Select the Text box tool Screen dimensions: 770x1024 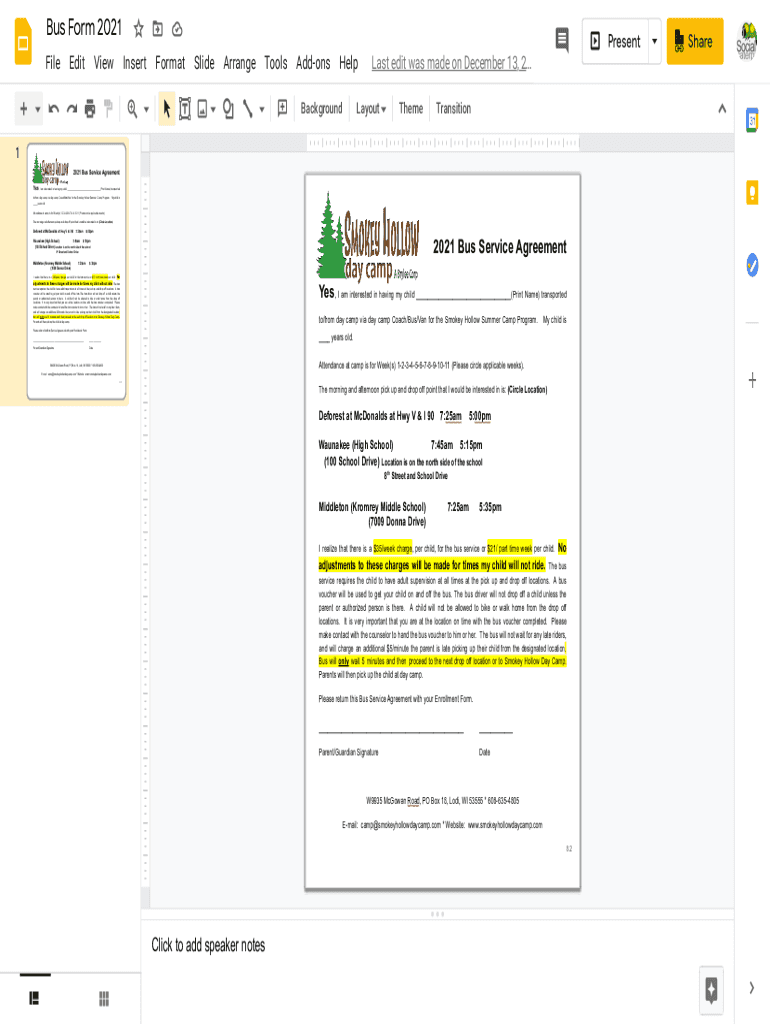click(185, 108)
